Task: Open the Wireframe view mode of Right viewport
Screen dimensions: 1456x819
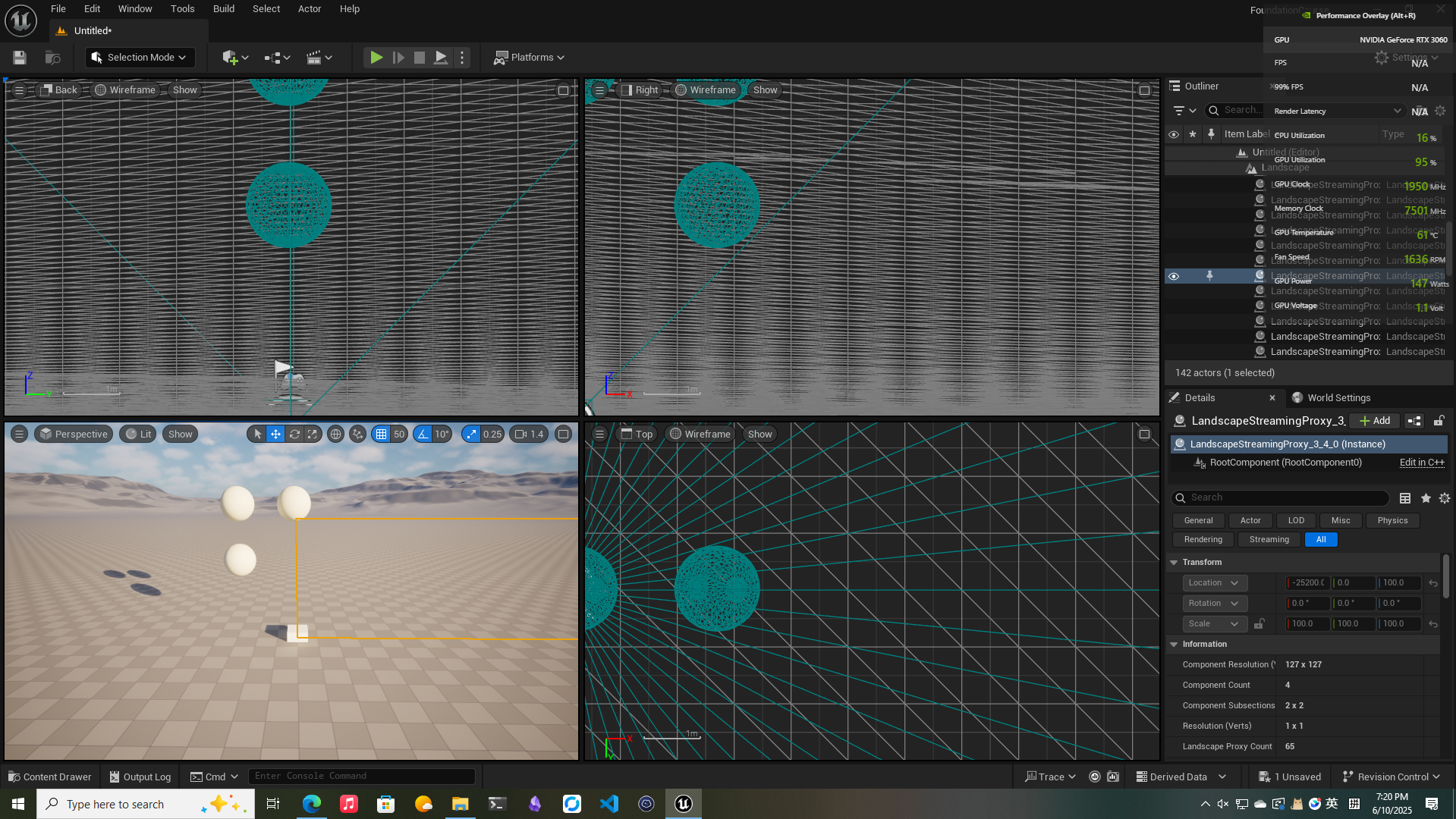Action: click(705, 90)
